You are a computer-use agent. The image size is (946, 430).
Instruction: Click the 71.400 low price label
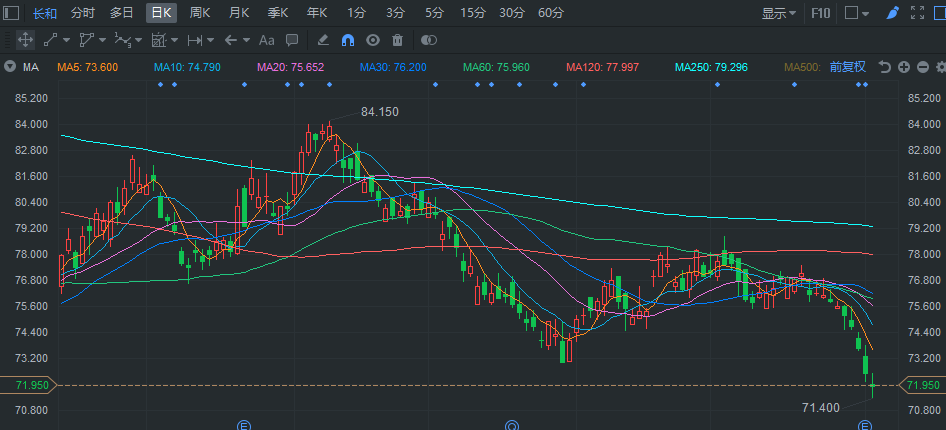tap(821, 408)
